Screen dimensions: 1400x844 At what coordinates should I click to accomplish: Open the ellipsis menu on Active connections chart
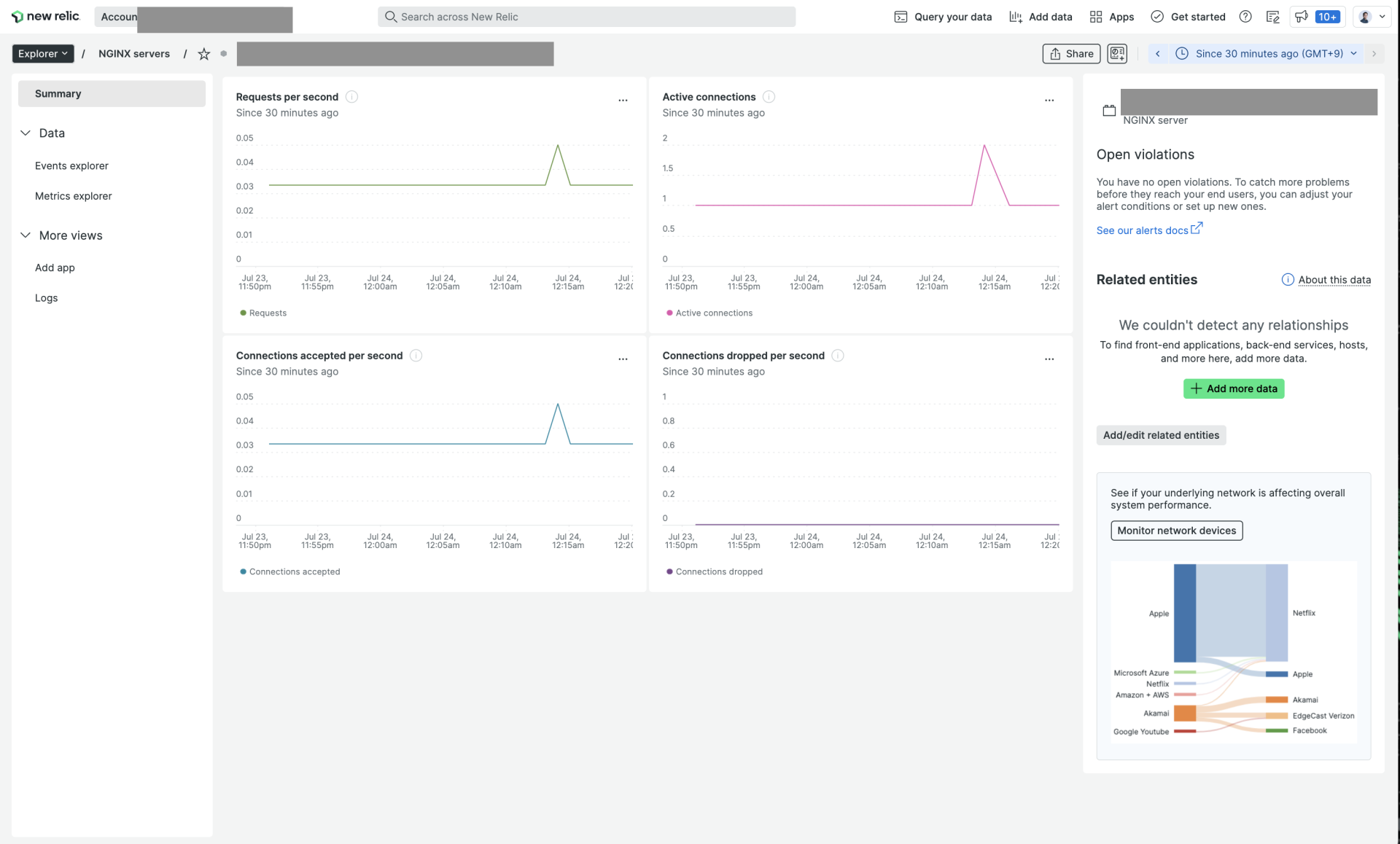[1049, 100]
